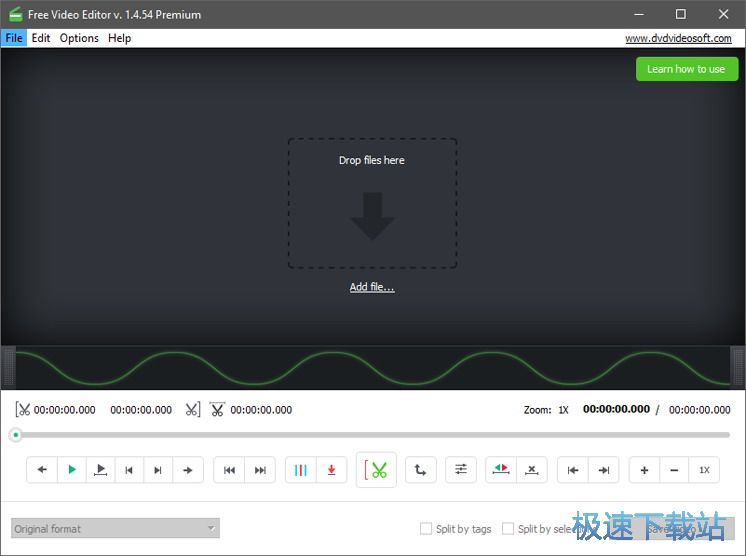746x556 pixels.
Task: Click the total duration after the slash
Action: pos(699,410)
